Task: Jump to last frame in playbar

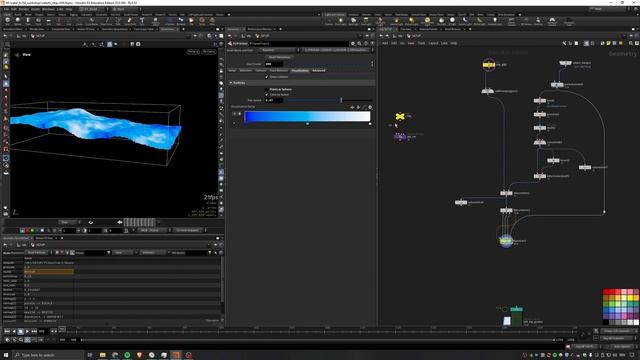Action: pyautogui.click(x=34, y=331)
